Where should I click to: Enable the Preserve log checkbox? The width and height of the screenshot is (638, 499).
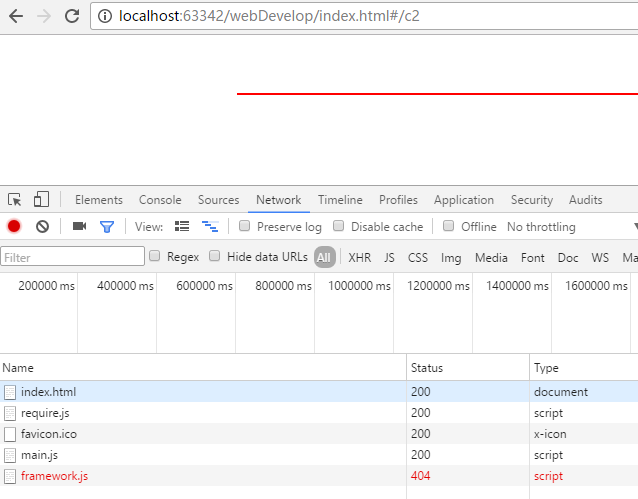tap(245, 226)
